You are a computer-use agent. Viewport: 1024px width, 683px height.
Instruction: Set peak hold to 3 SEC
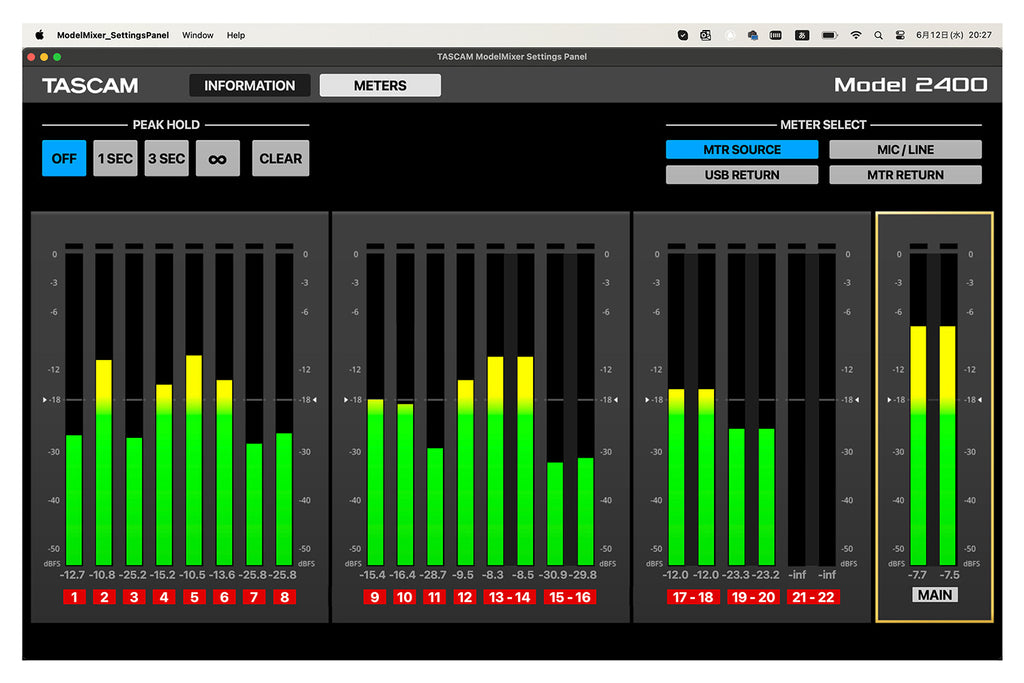click(167, 159)
